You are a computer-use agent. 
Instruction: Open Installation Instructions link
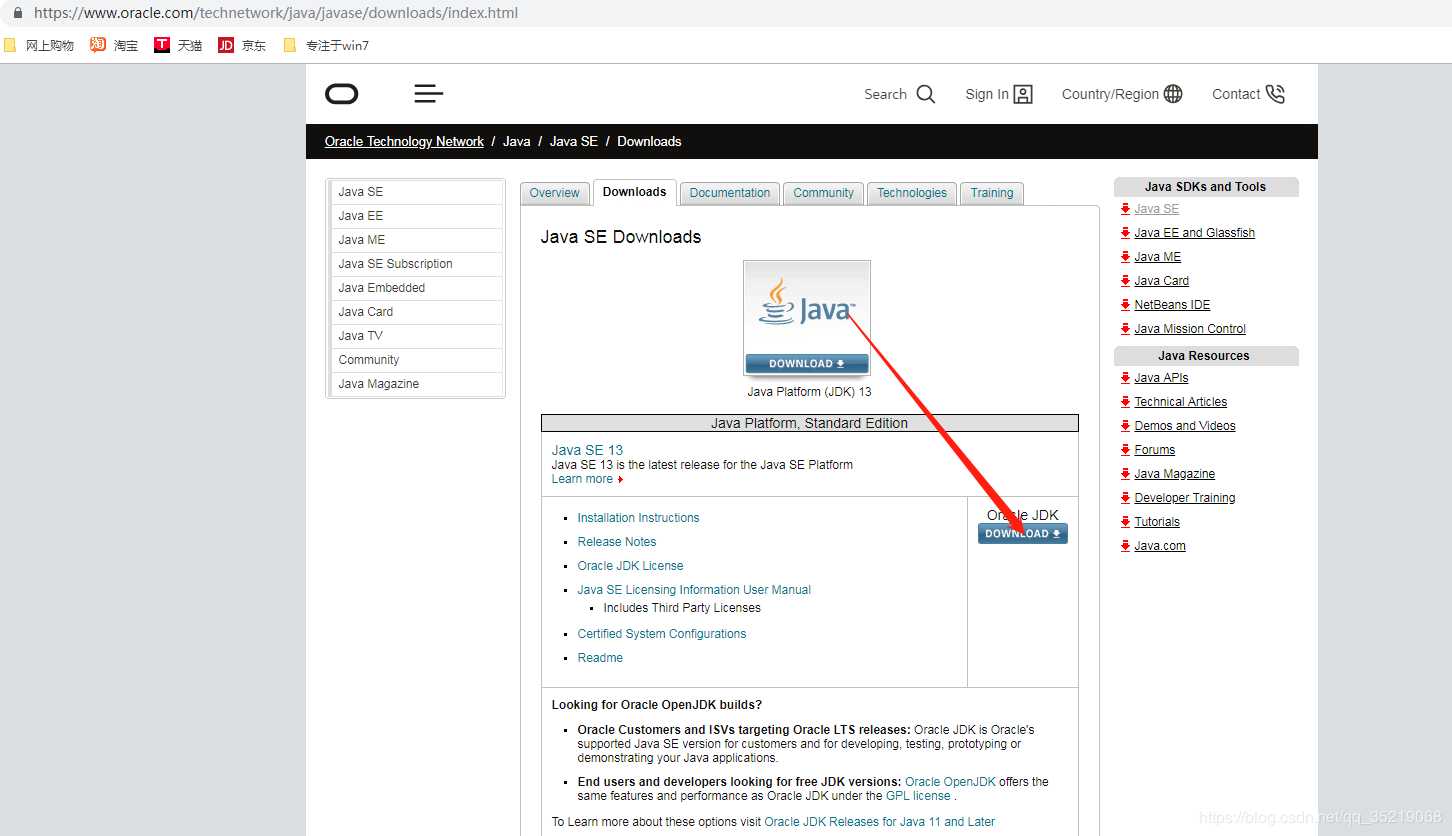638,518
